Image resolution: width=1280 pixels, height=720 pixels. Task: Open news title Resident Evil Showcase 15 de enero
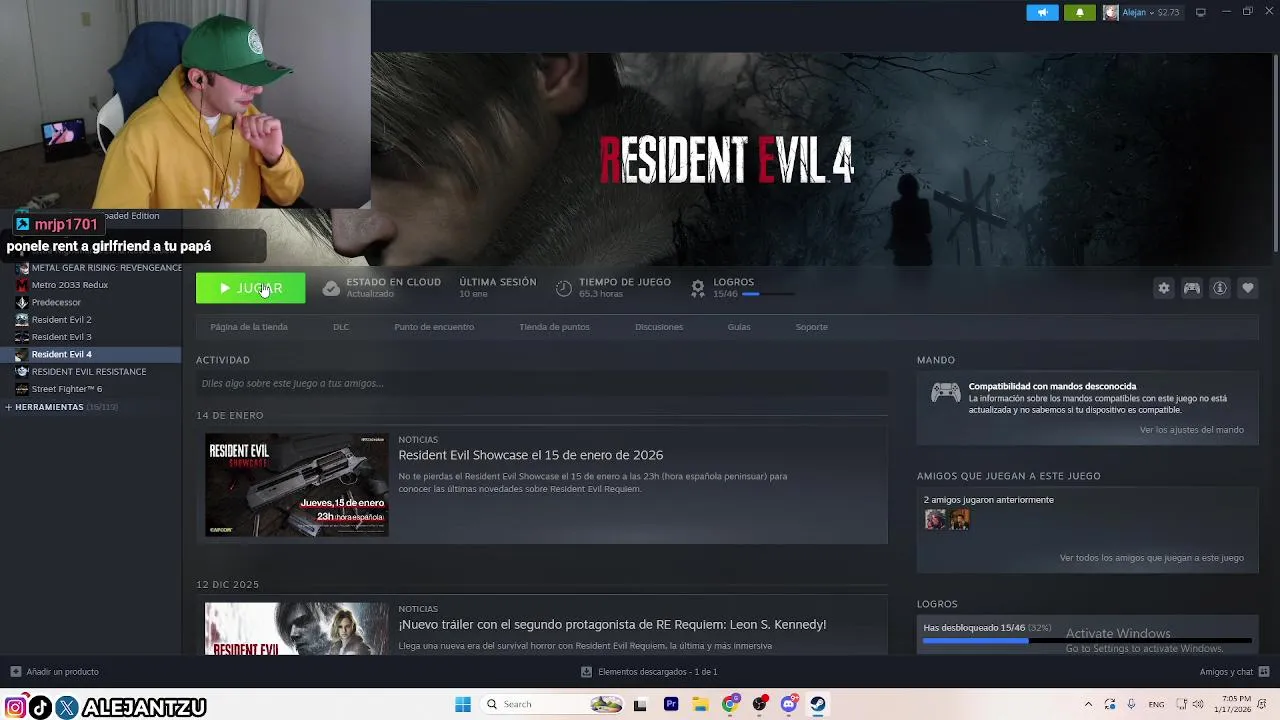pos(531,455)
